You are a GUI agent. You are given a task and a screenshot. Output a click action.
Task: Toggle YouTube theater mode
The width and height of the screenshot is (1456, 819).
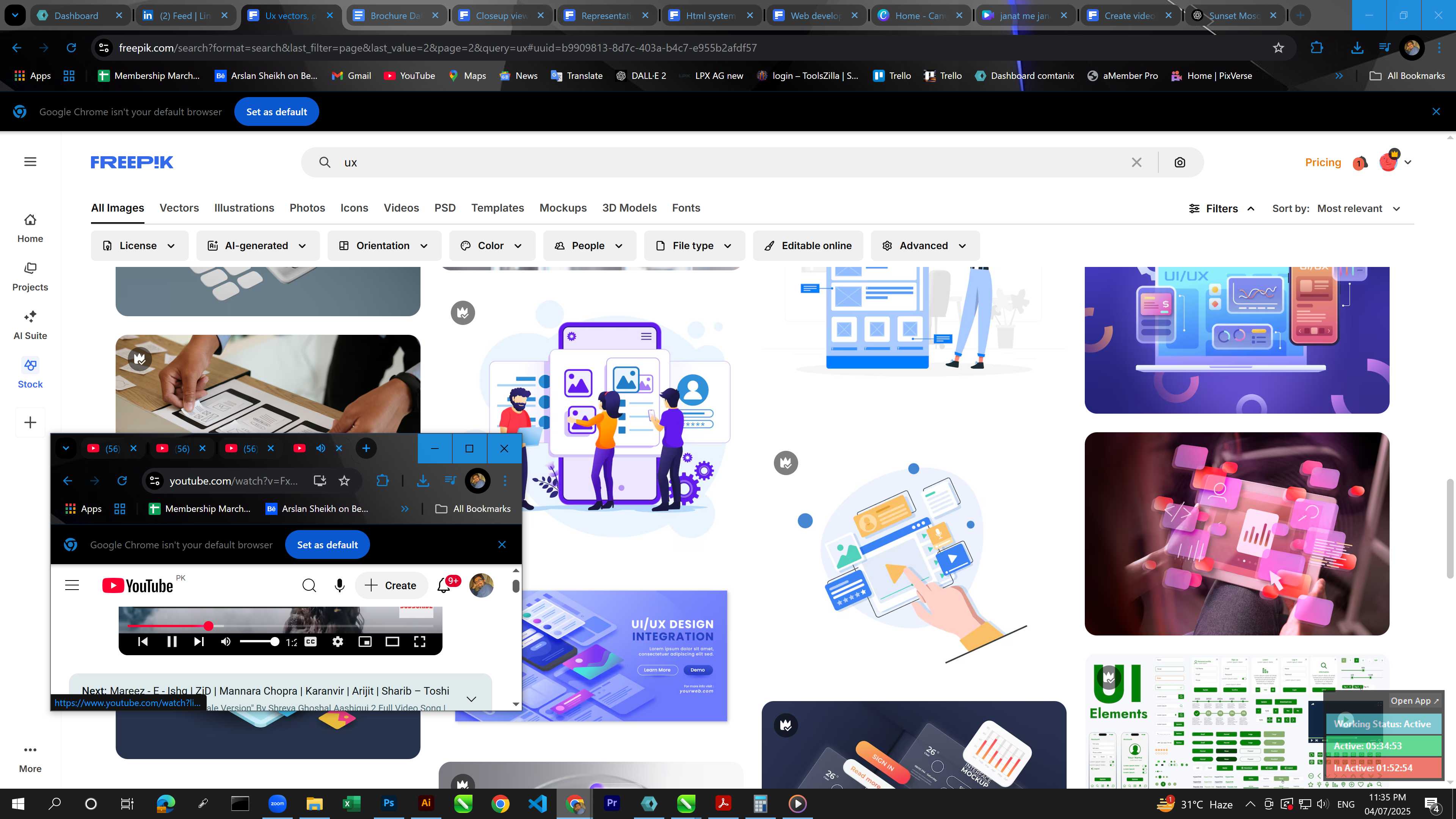point(392,642)
